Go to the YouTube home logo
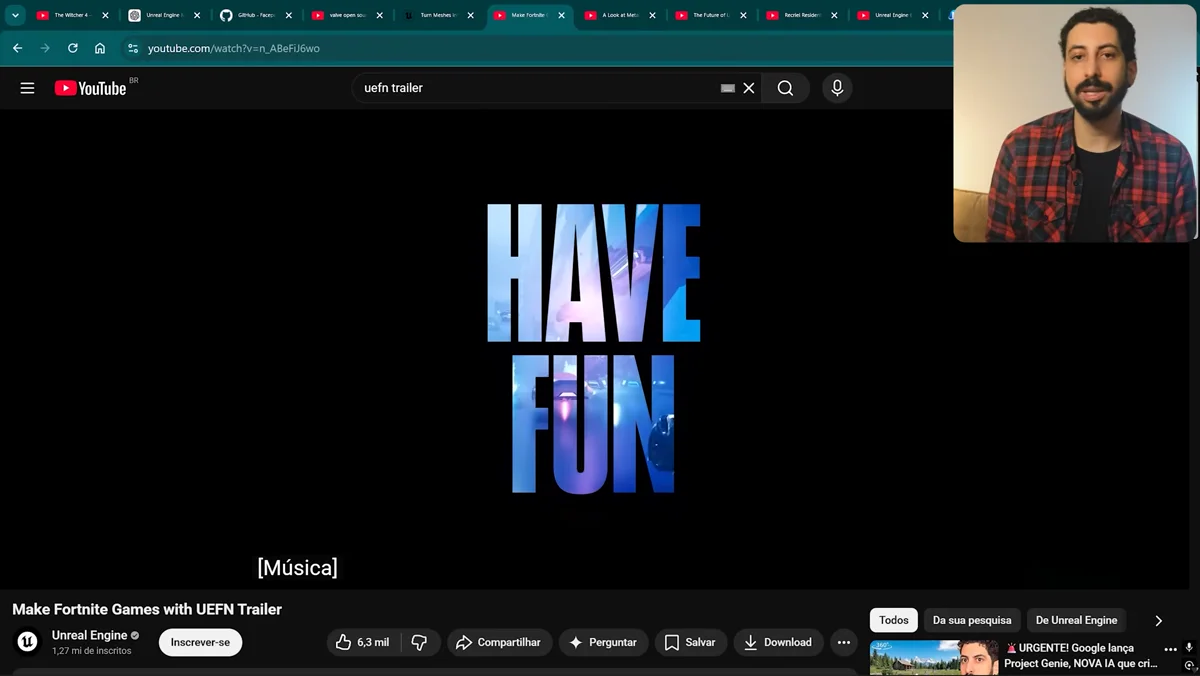Image resolution: width=1200 pixels, height=676 pixels. point(91,88)
